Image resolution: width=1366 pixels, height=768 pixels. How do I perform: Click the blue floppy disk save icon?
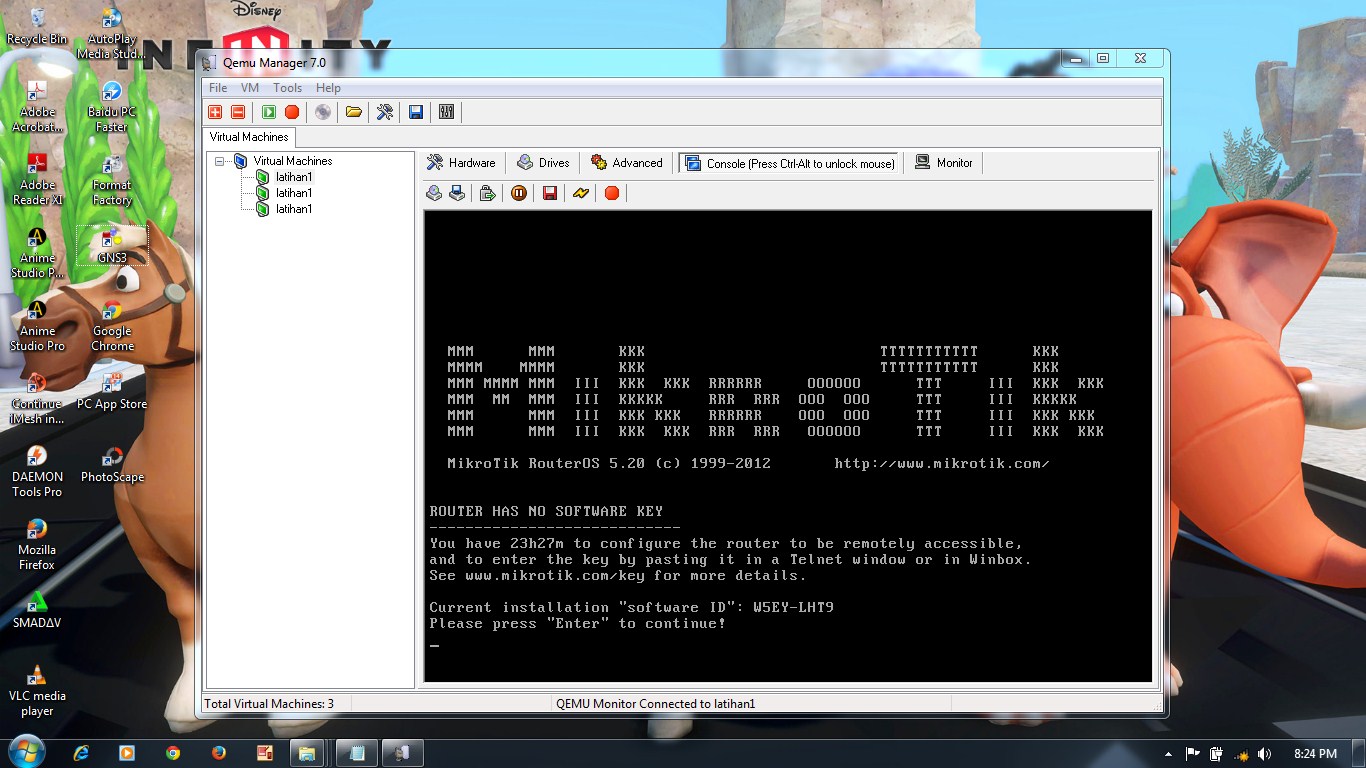point(416,112)
